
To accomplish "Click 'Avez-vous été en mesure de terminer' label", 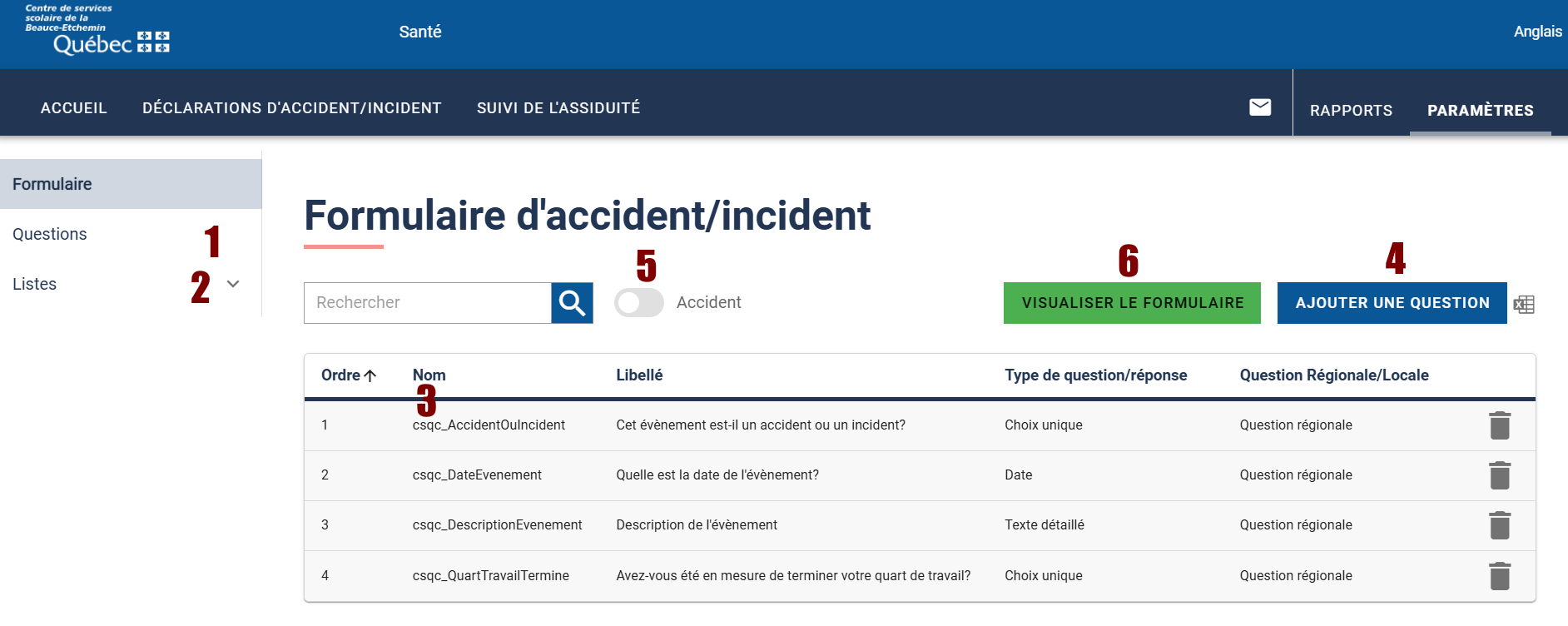I will 793,576.
